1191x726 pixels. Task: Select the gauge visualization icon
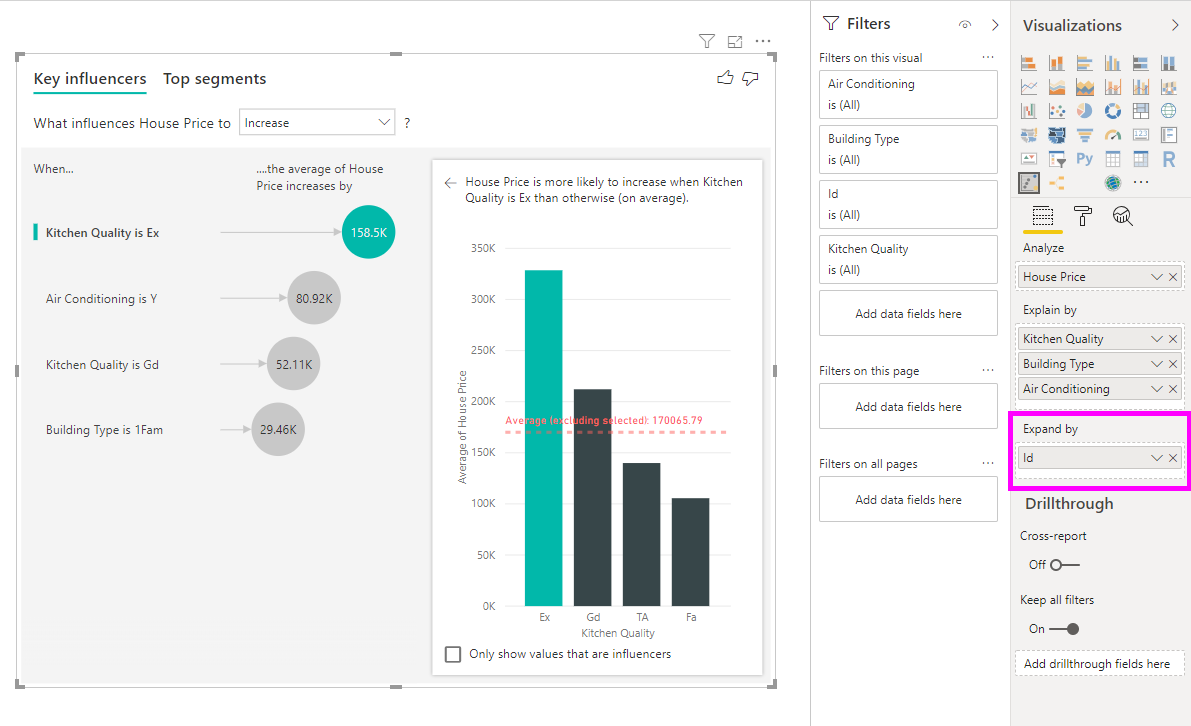(1113, 135)
